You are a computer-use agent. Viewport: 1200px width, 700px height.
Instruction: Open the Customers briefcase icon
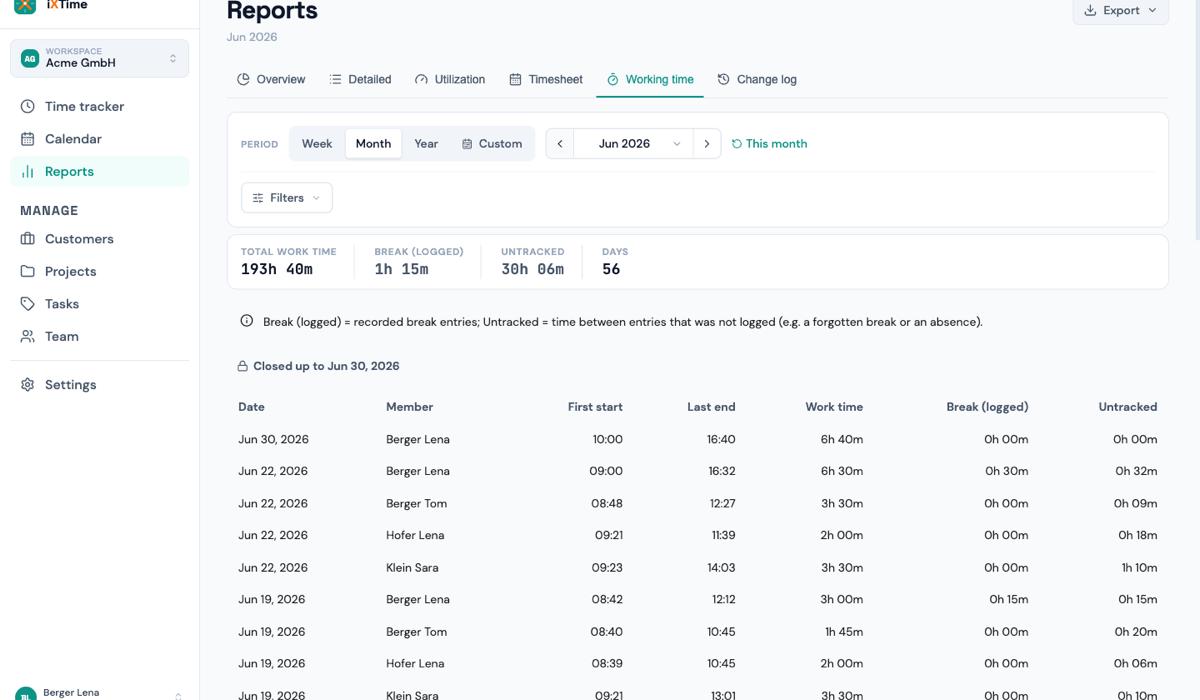coord(28,239)
